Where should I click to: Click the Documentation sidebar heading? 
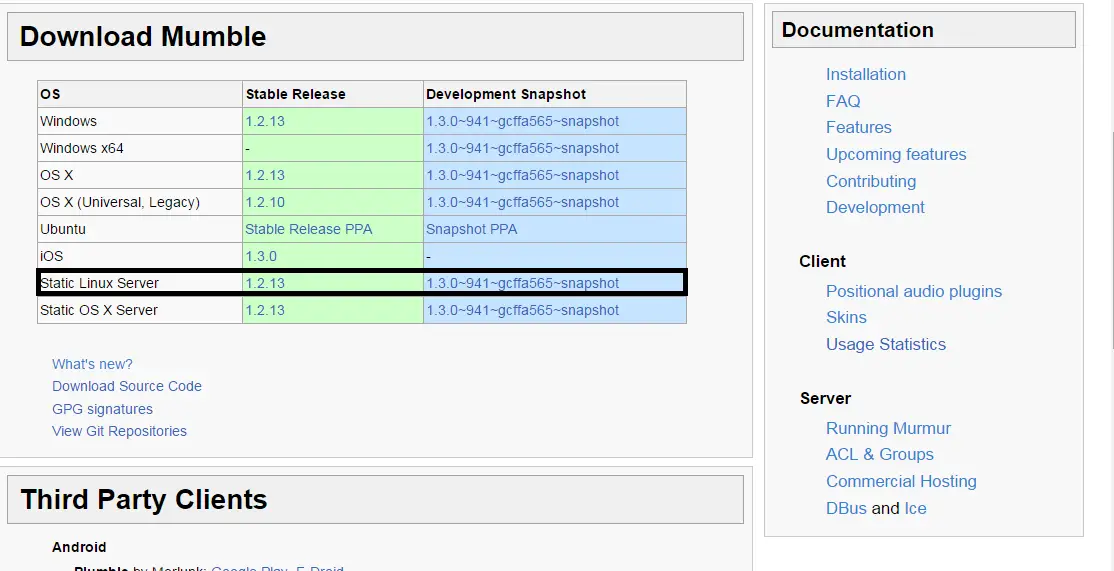858,30
